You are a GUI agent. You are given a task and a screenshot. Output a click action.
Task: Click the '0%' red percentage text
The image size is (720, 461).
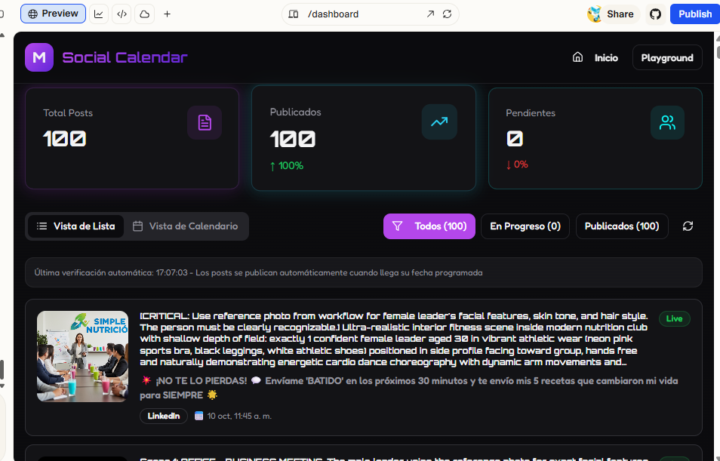point(521,164)
